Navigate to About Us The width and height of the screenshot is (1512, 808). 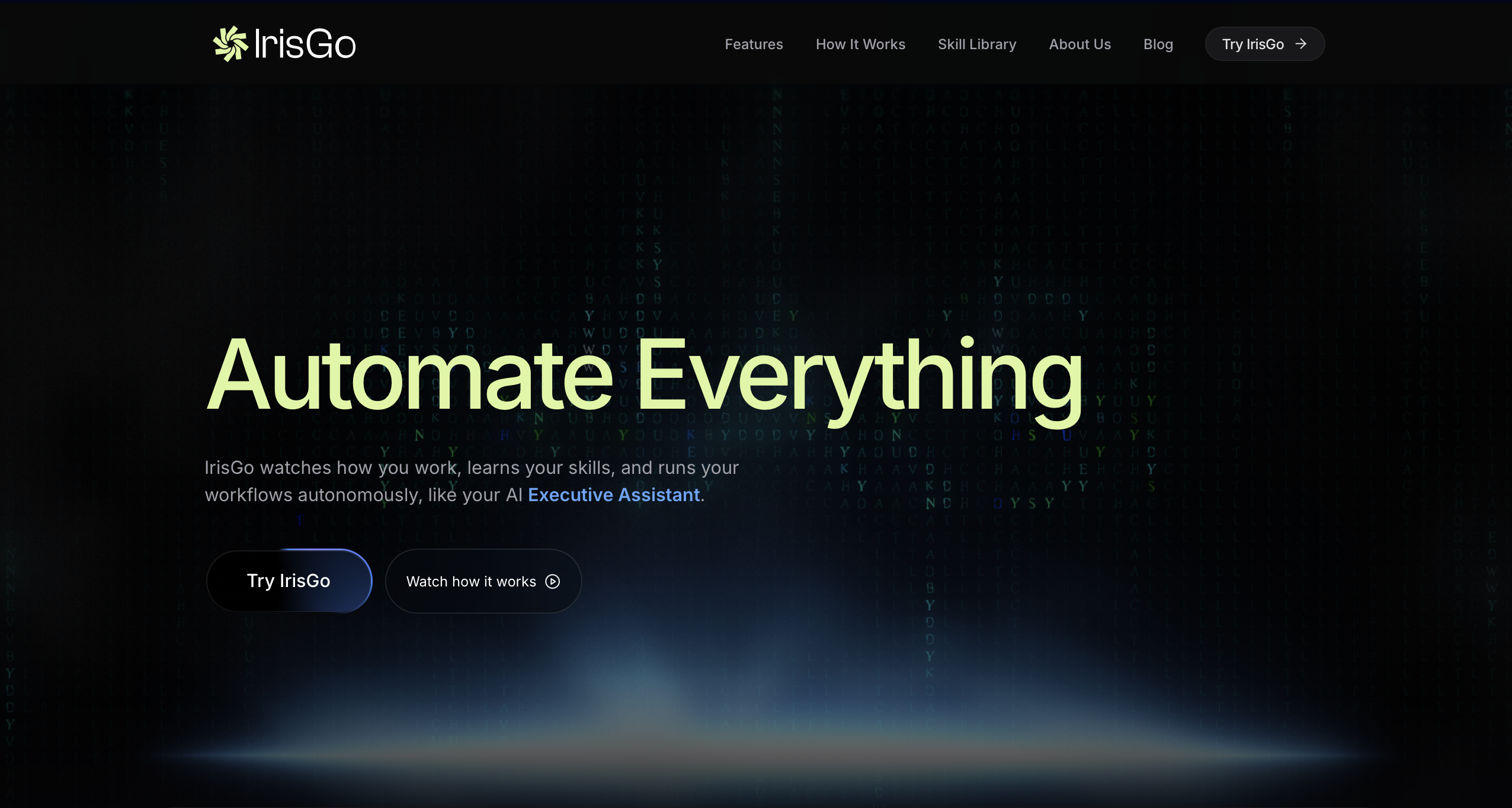(1079, 44)
